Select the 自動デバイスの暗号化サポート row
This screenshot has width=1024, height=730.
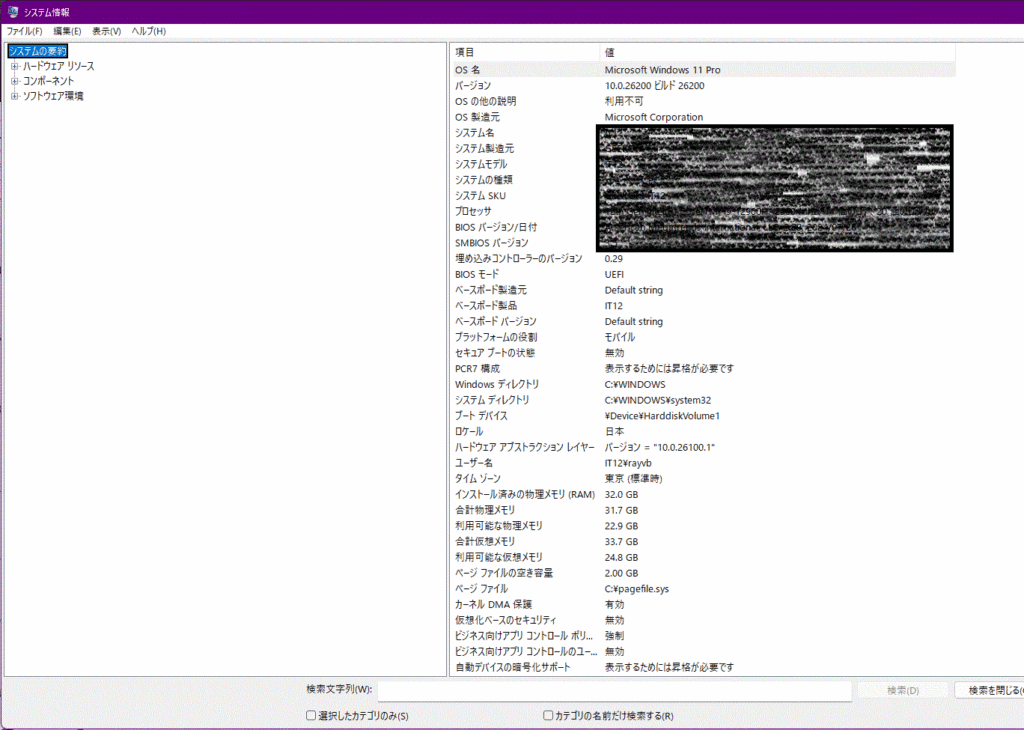point(703,667)
